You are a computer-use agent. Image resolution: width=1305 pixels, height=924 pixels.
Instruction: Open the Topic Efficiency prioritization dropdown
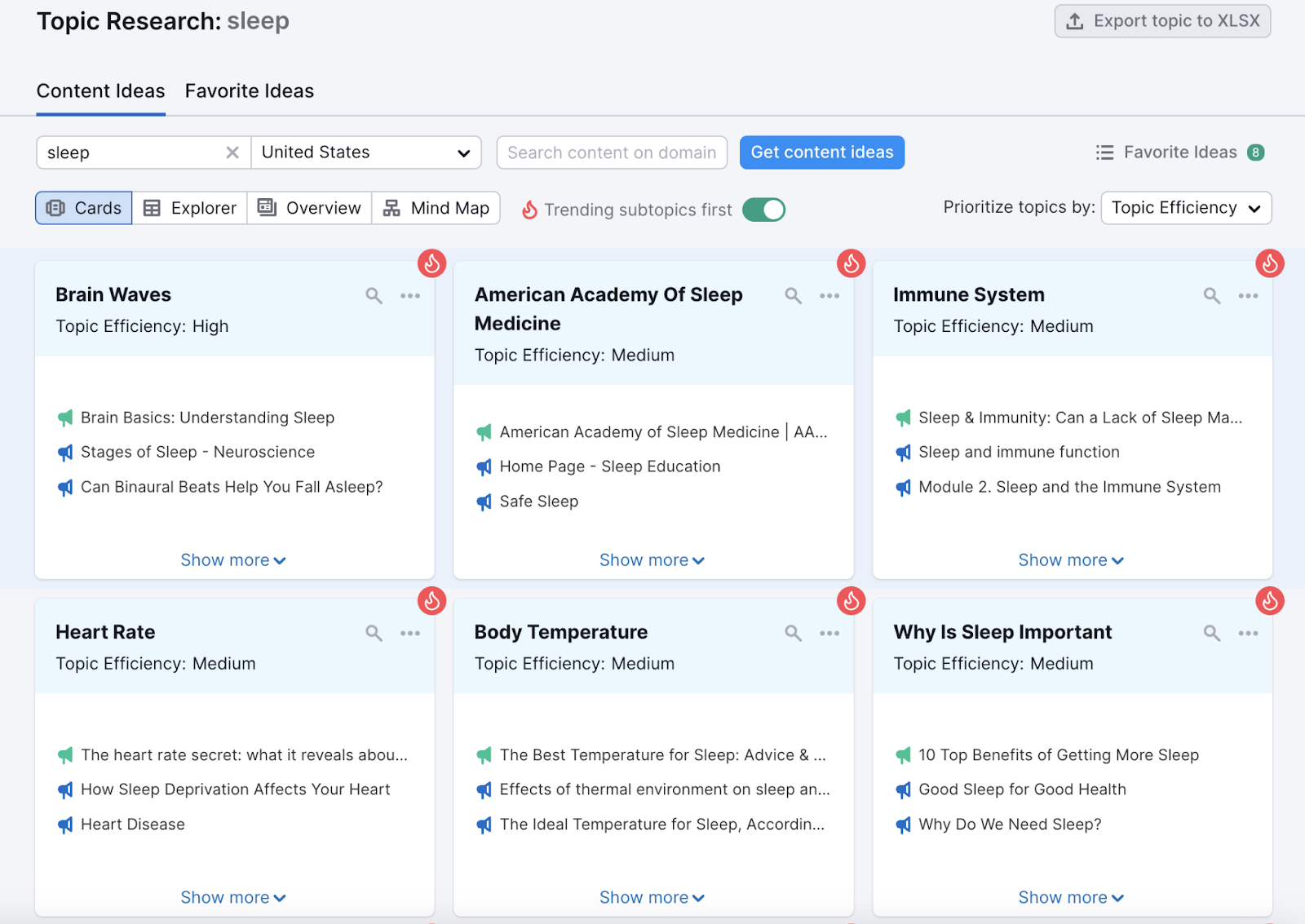tap(1186, 208)
